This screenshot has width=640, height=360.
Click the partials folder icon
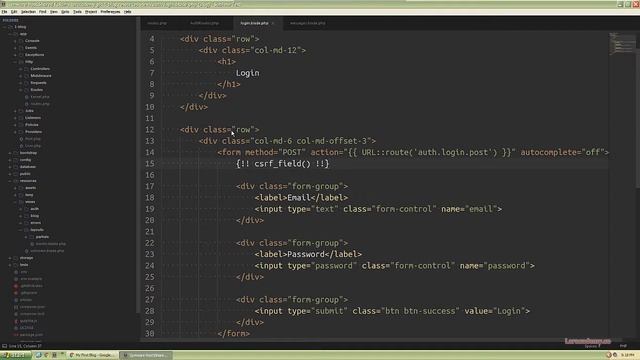31,237
